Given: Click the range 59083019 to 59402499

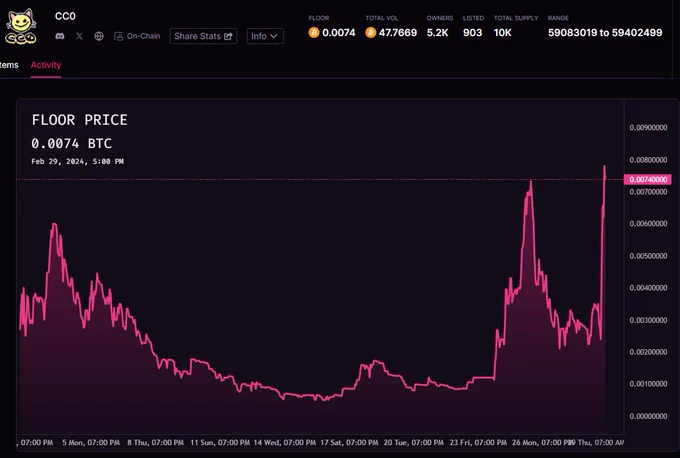Looking at the screenshot, I should click(x=605, y=33).
